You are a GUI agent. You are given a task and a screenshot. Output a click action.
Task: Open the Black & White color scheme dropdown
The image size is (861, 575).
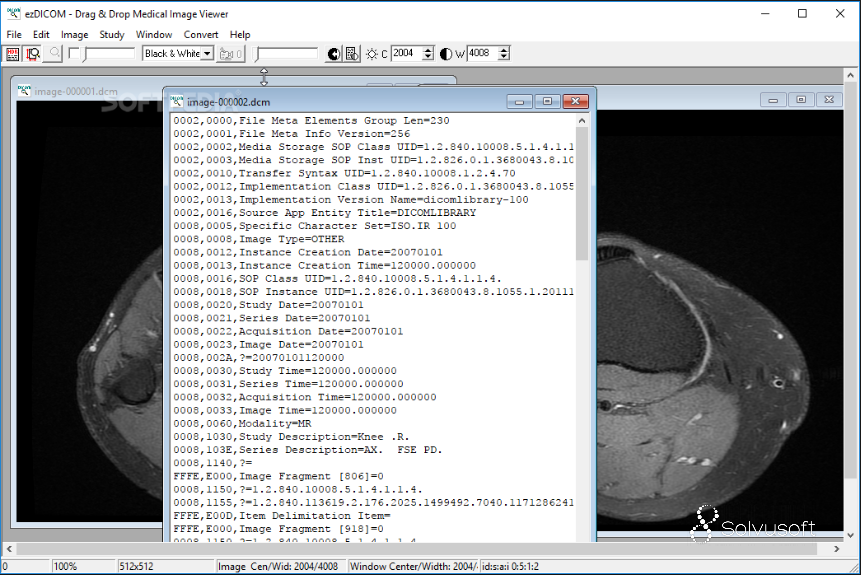178,54
